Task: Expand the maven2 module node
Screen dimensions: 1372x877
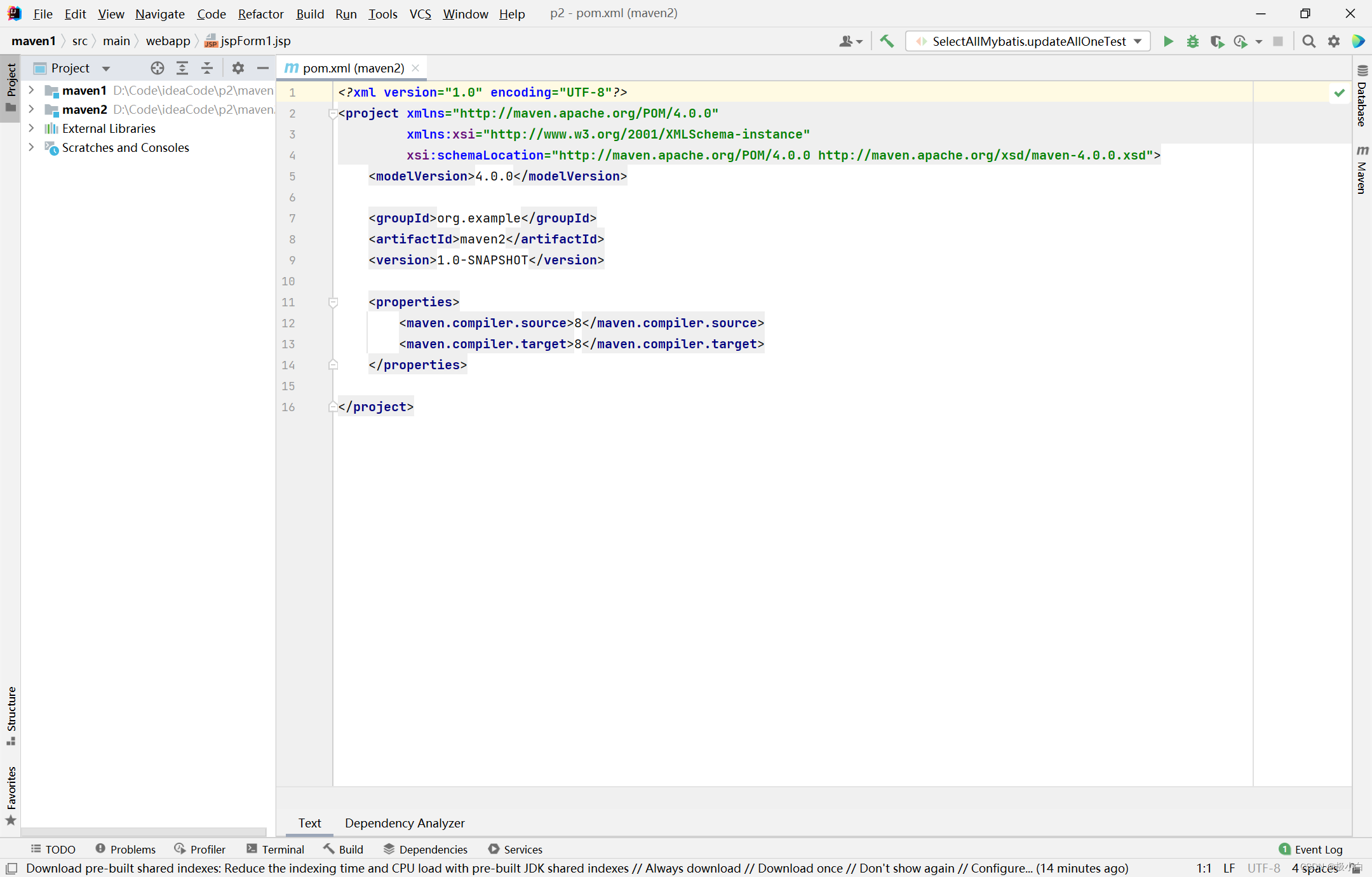Action: coord(31,109)
